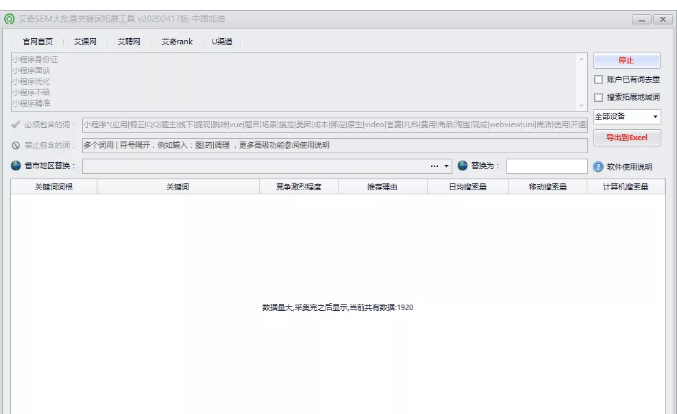Open the 全部设备 device dropdown
677x414 pixels.
tap(627, 117)
